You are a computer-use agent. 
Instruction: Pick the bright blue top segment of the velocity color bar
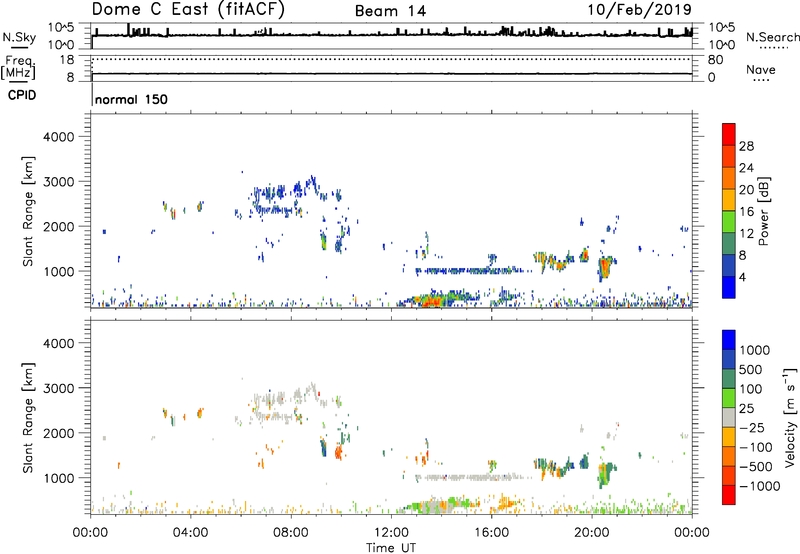click(729, 340)
